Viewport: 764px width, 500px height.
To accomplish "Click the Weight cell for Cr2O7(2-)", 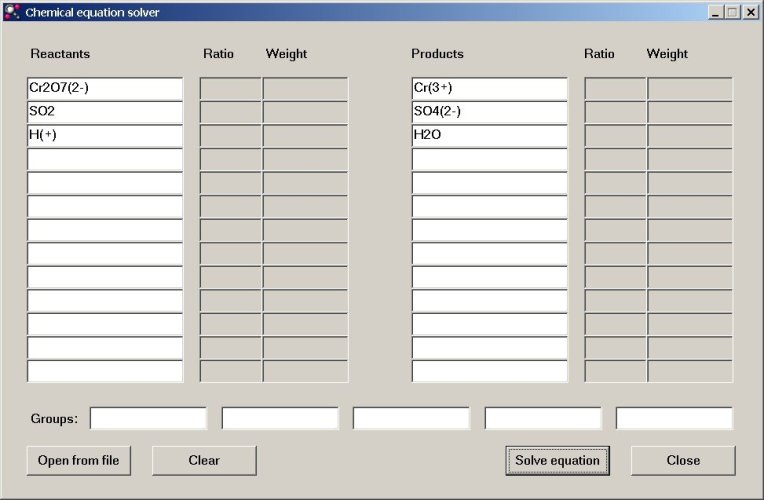I will tap(306, 89).
